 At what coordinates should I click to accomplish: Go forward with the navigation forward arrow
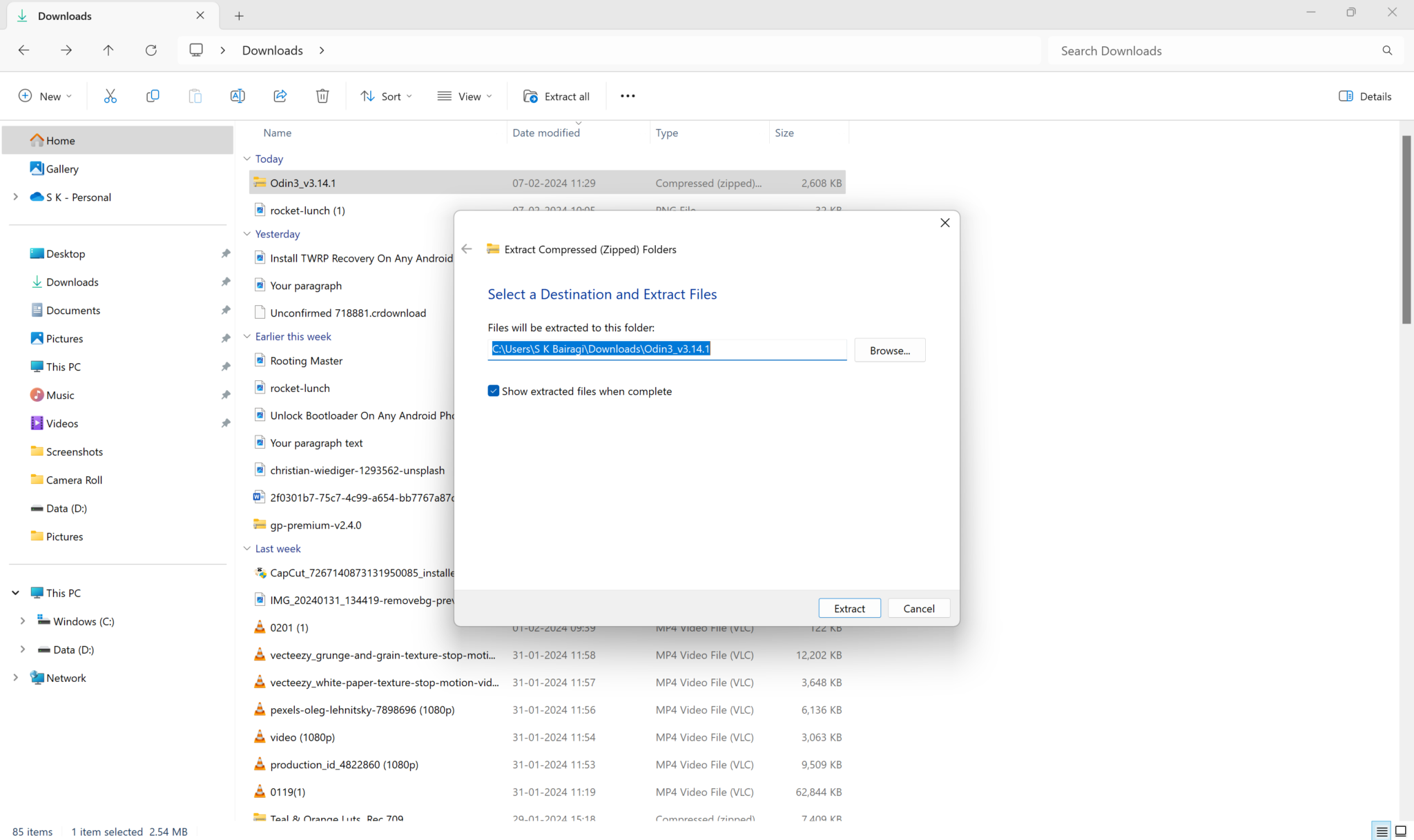(66, 50)
